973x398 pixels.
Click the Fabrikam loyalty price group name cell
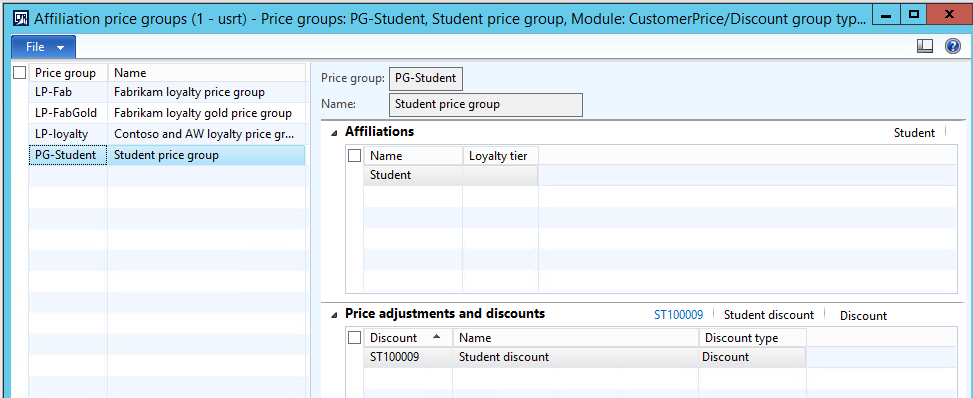click(207, 93)
